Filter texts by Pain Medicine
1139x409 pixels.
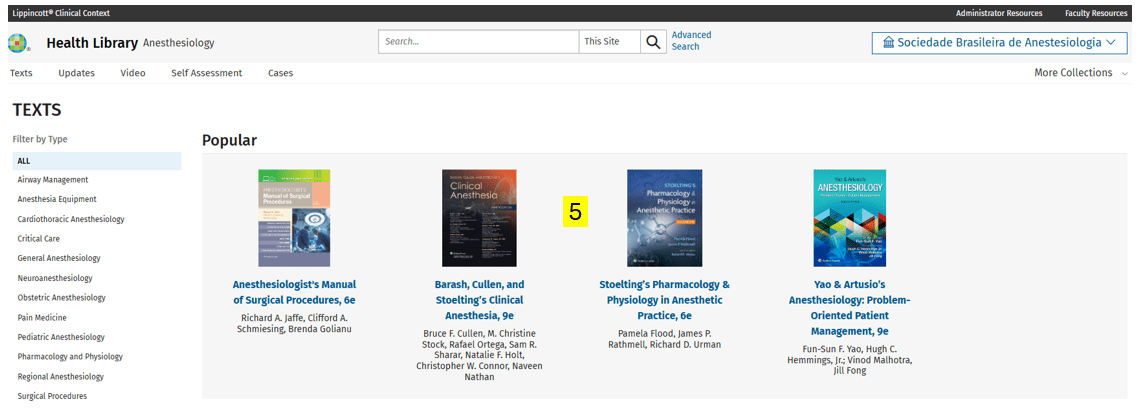pos(42,317)
